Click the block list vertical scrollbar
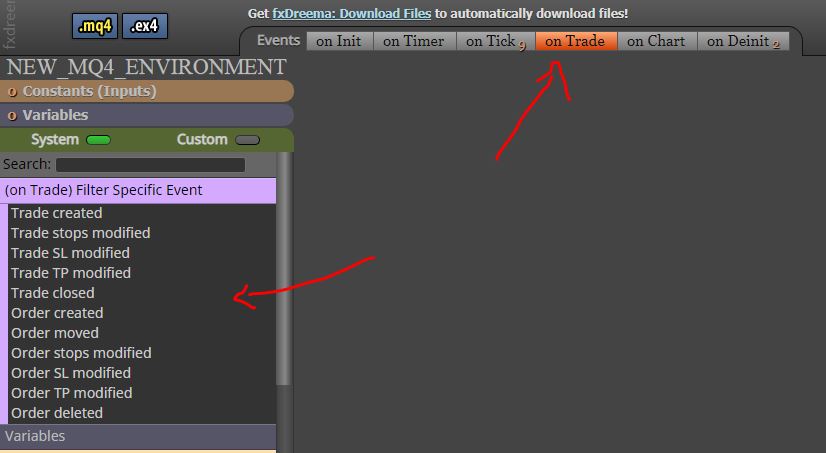 283,269
